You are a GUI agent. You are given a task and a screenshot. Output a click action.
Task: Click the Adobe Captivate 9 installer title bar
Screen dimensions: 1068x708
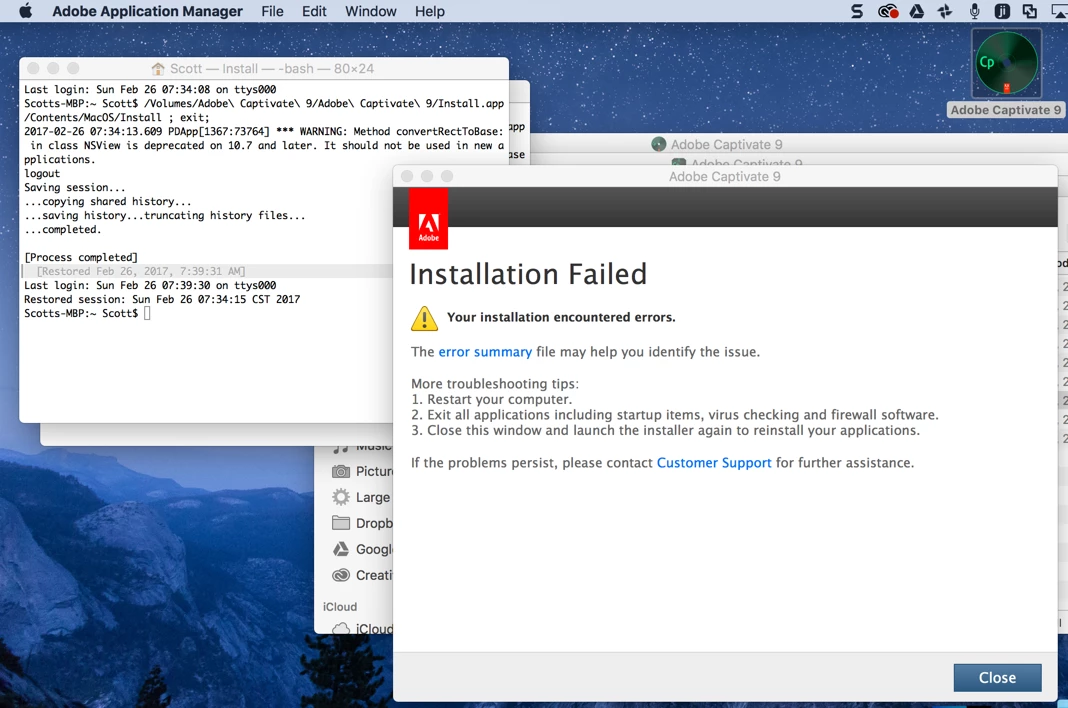[x=725, y=176]
